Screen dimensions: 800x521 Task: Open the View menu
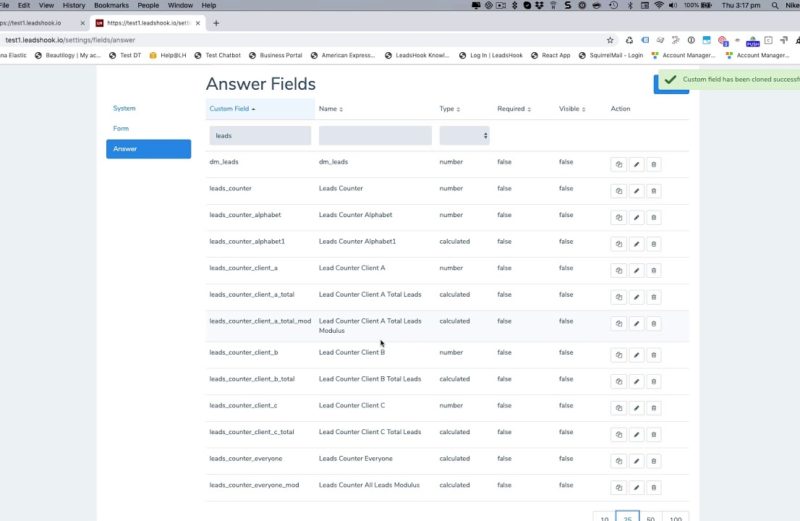pyautogui.click(x=46, y=5)
